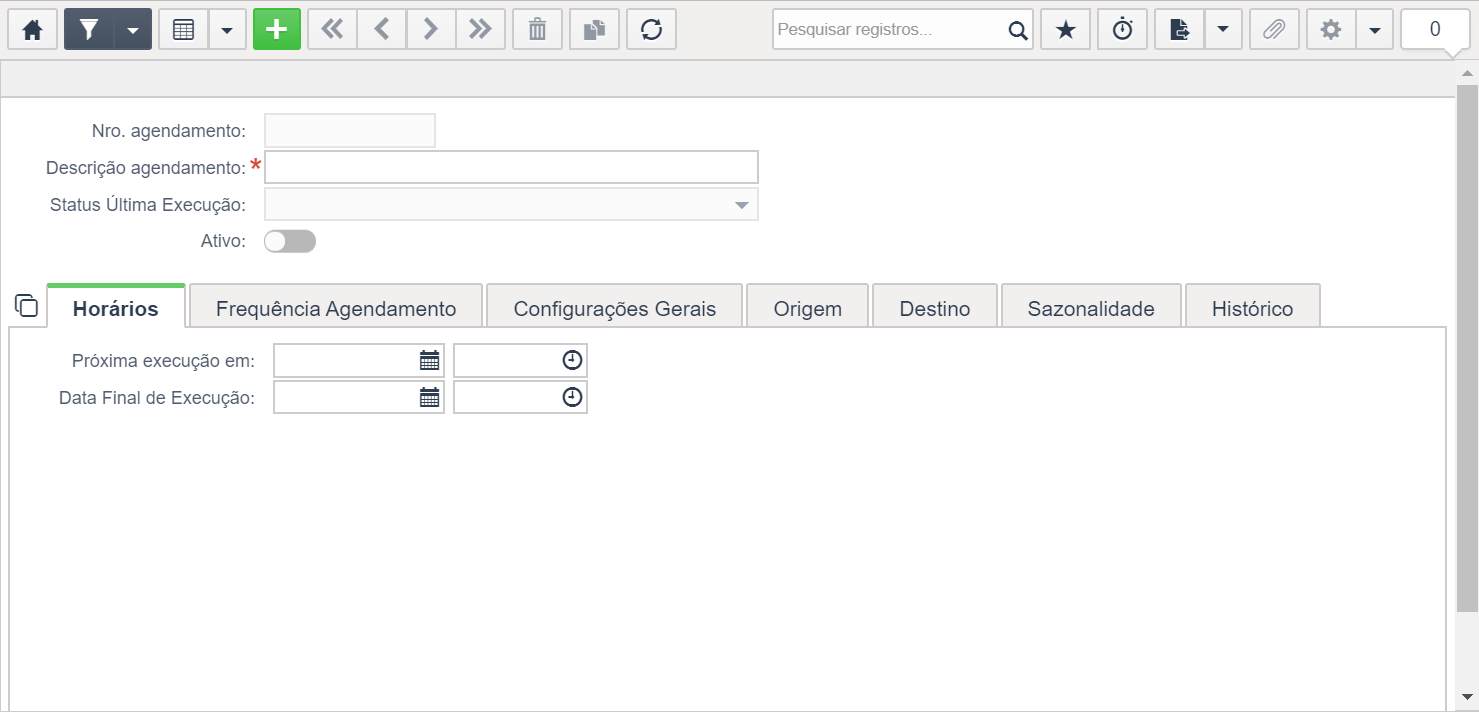1479x723 pixels.
Task: Open the Status Última Execução dropdown
Action: pyautogui.click(x=511, y=205)
